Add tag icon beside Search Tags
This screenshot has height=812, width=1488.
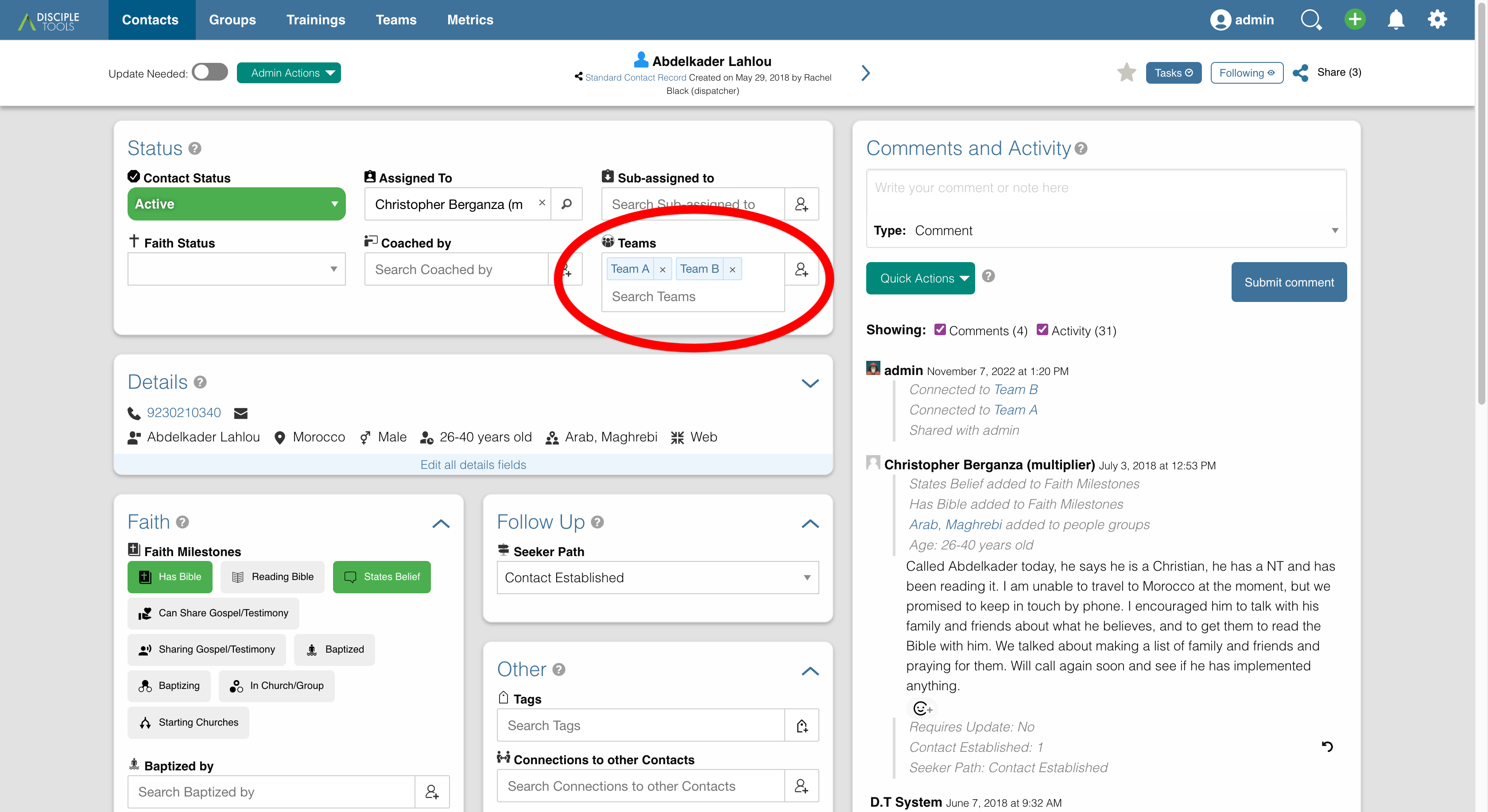pyautogui.click(x=801, y=725)
